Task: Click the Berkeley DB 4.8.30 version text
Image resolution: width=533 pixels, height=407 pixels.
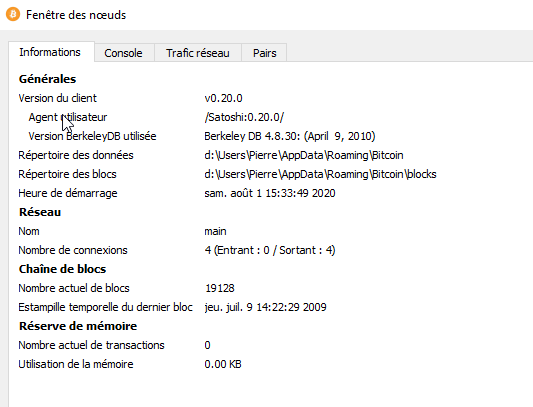Action: (x=290, y=136)
